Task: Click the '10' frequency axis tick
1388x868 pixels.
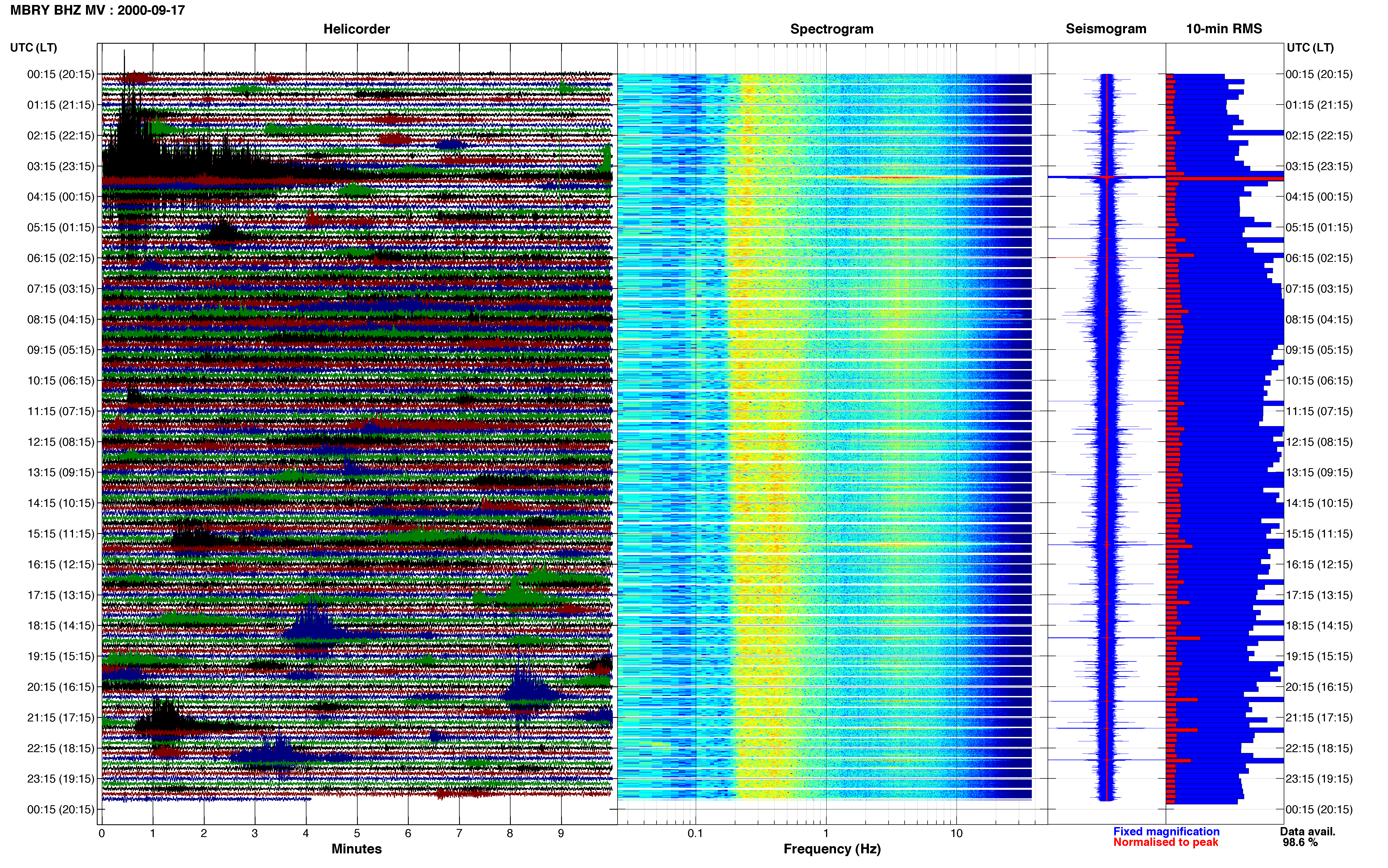Action: [x=956, y=833]
